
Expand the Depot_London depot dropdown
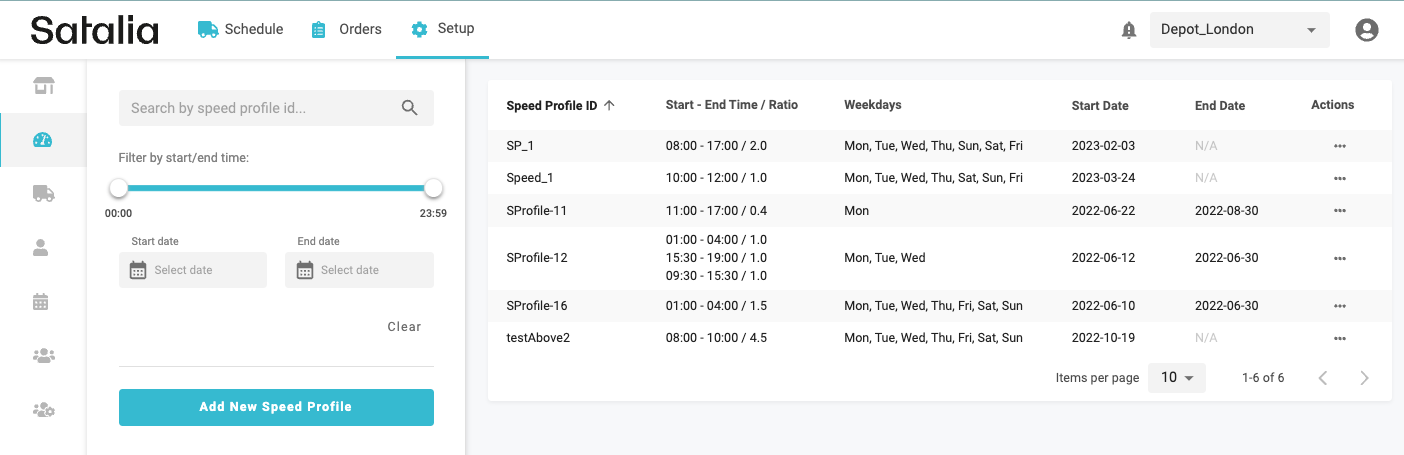[x=1239, y=30]
